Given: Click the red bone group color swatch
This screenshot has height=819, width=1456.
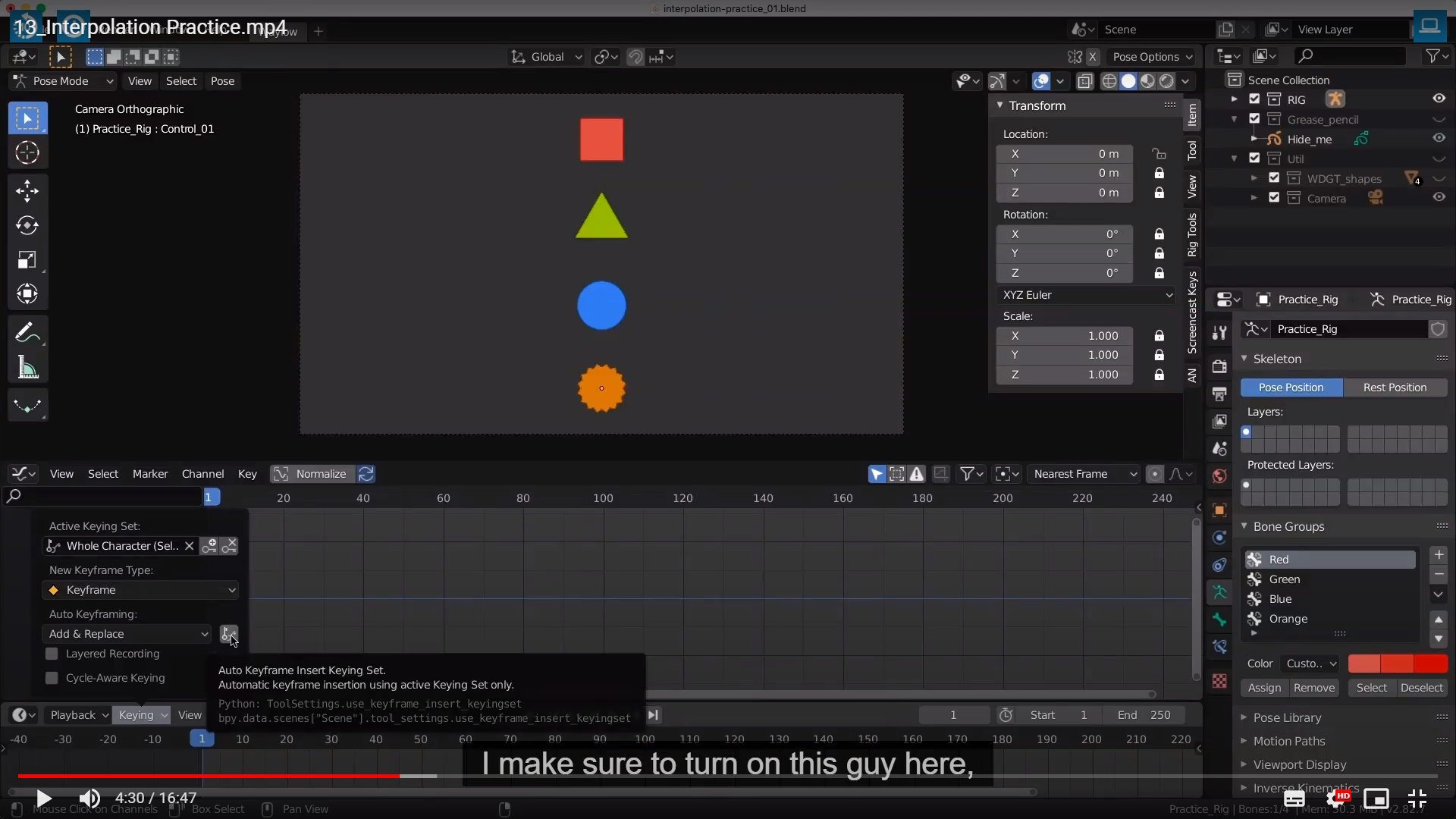Looking at the screenshot, I should point(1363,664).
